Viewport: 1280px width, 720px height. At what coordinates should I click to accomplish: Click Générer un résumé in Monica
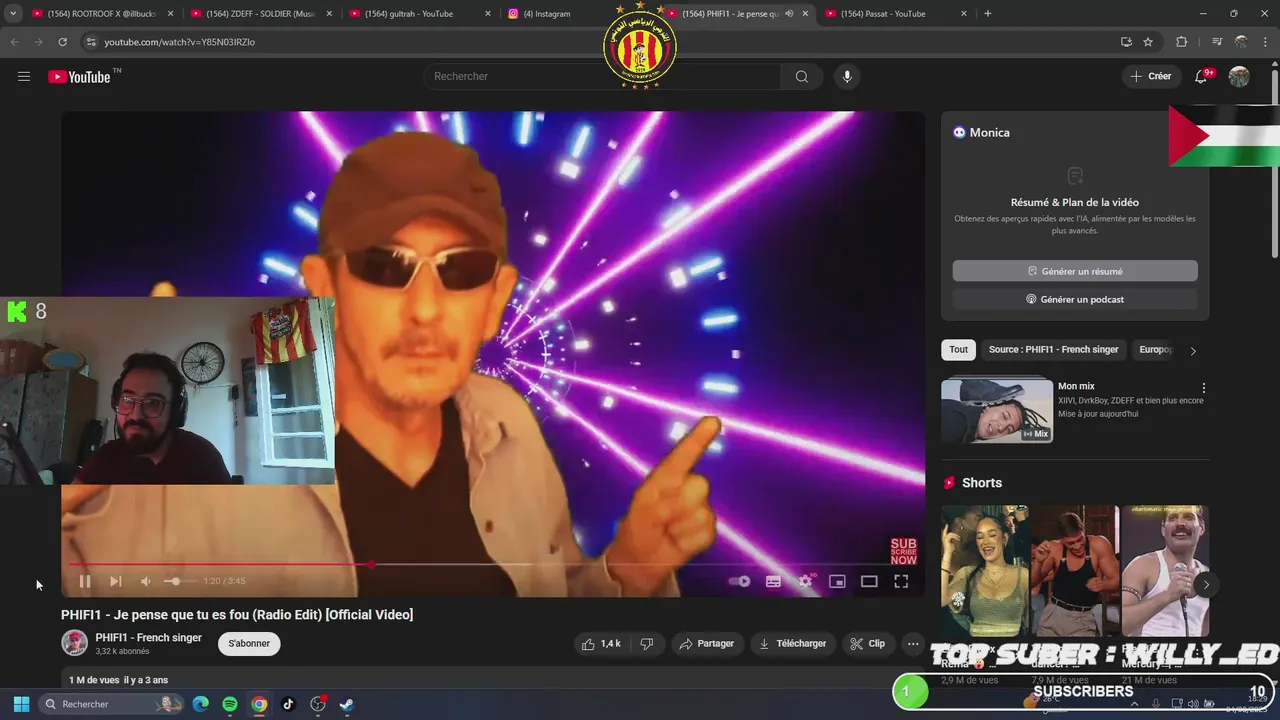point(1075,271)
